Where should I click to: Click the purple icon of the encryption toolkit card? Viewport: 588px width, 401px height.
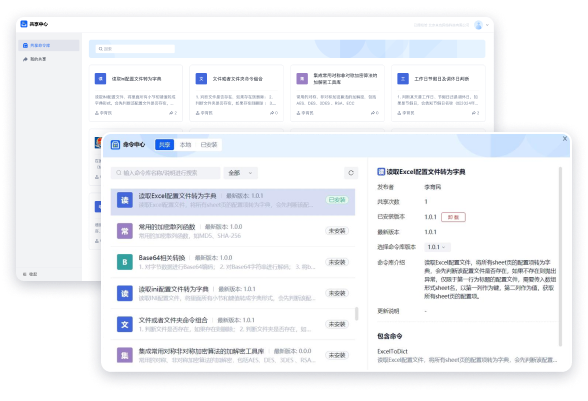tap(302, 79)
